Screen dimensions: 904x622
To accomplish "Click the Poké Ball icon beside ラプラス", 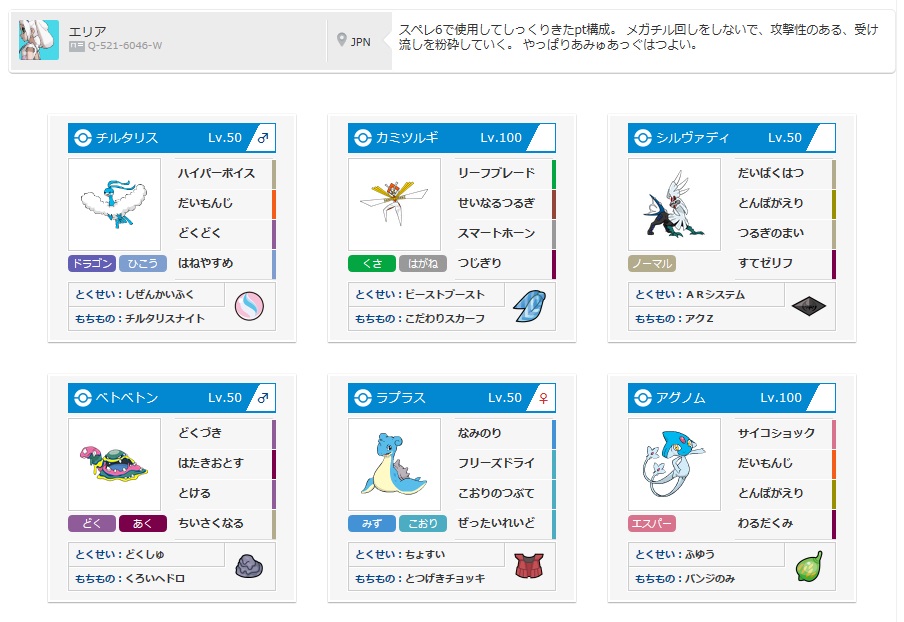I will coord(363,398).
